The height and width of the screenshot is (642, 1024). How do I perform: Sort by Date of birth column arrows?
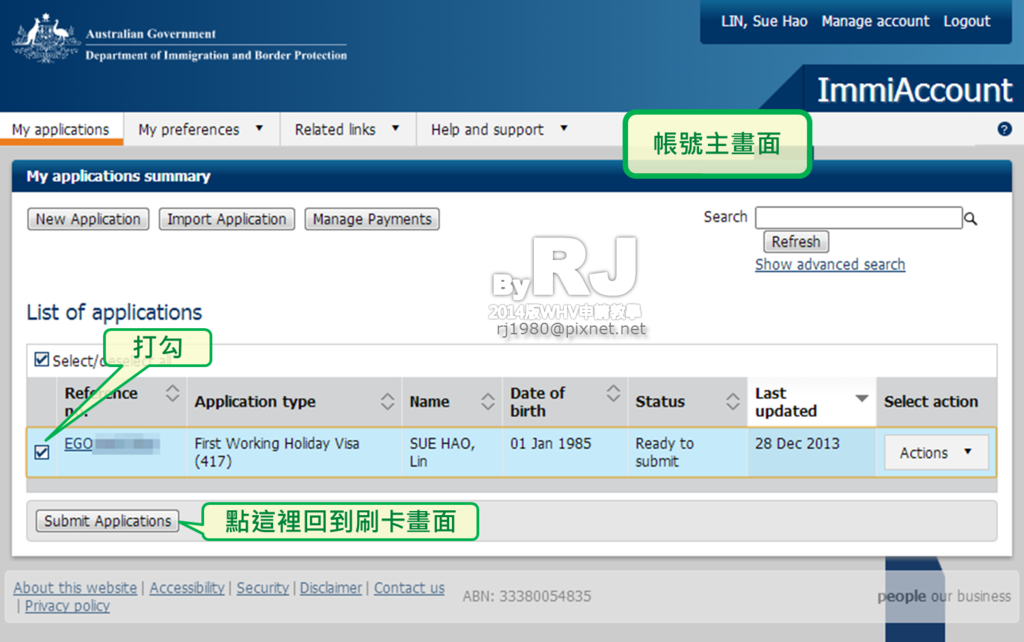tap(613, 393)
